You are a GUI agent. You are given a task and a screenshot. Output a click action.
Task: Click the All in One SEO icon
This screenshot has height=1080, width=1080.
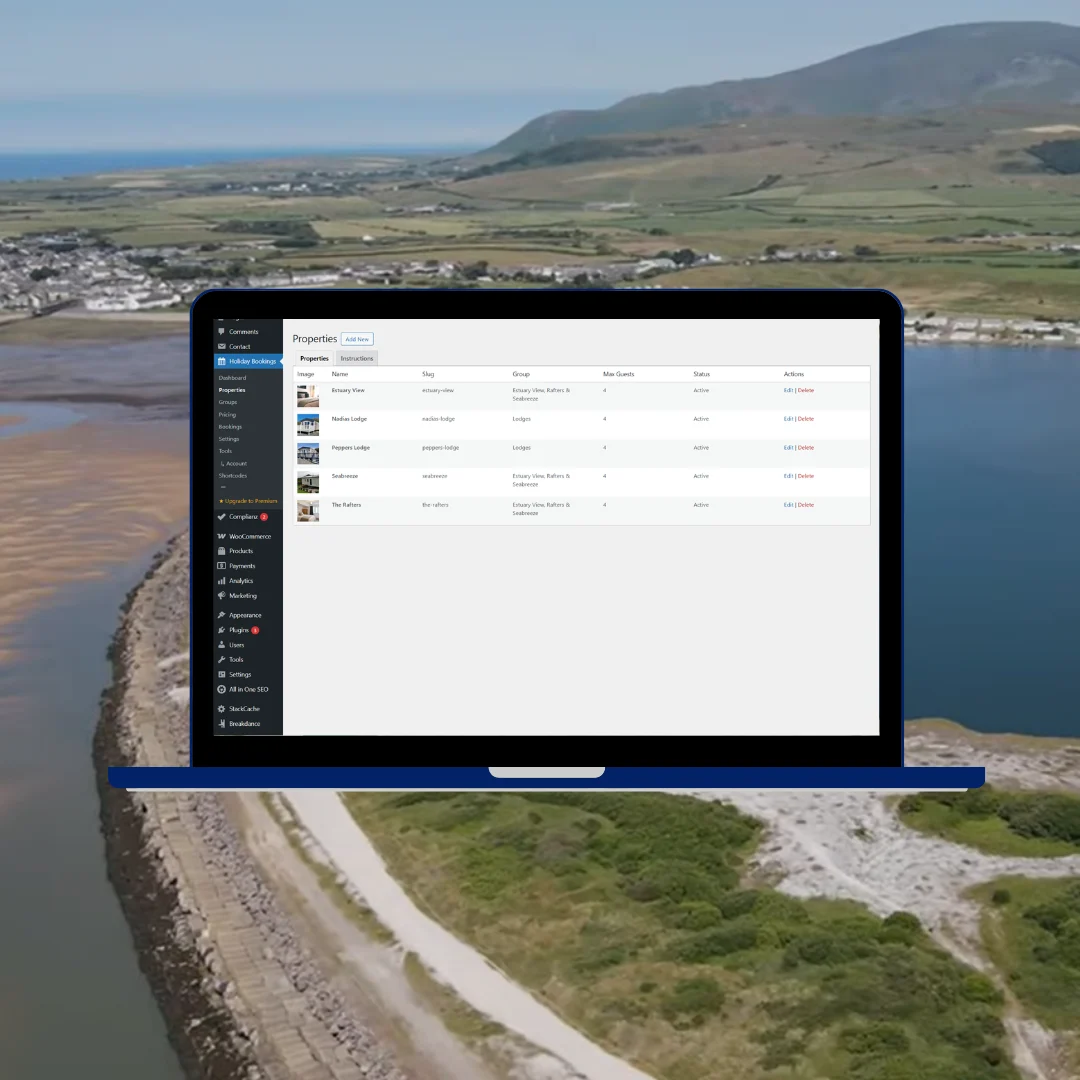pyautogui.click(x=222, y=689)
